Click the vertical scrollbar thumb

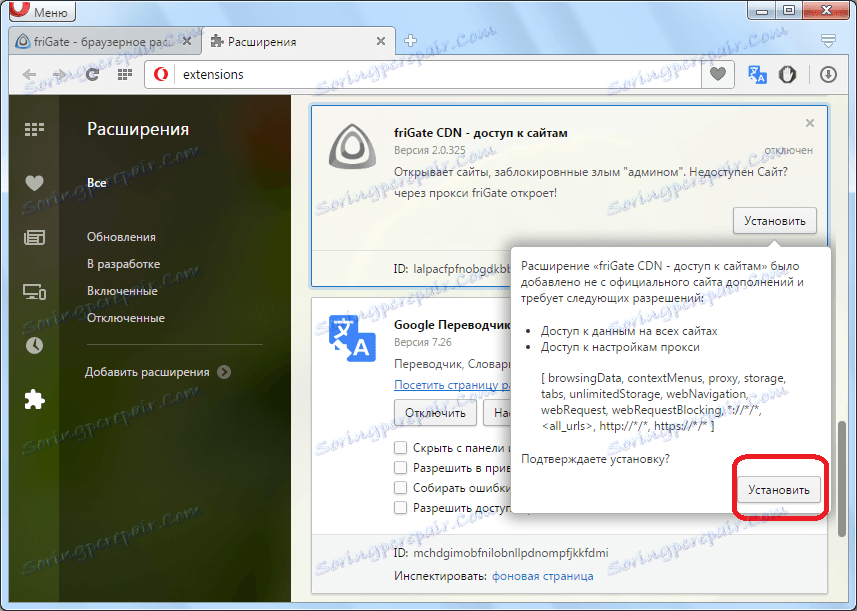click(842, 479)
